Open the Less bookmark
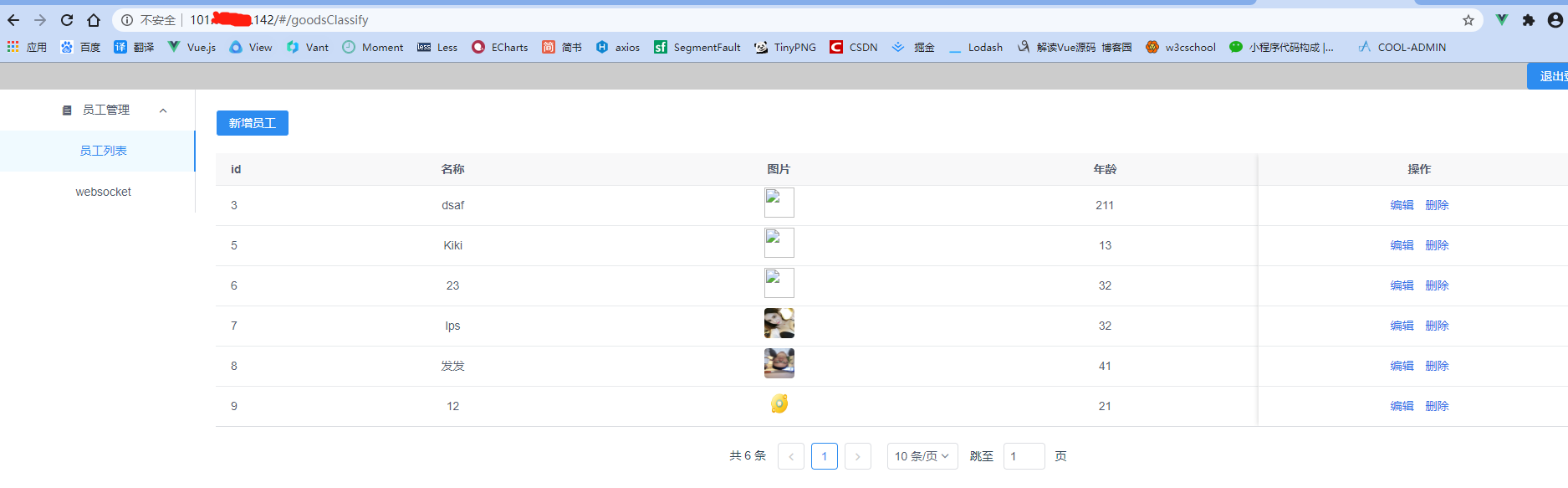This screenshot has height=488, width=1568. tap(437, 47)
